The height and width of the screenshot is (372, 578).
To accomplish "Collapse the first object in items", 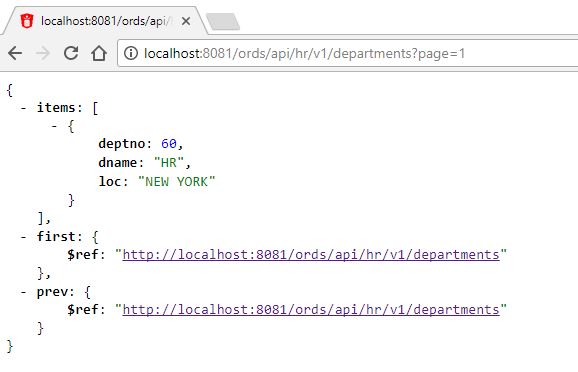I will coord(55,126).
